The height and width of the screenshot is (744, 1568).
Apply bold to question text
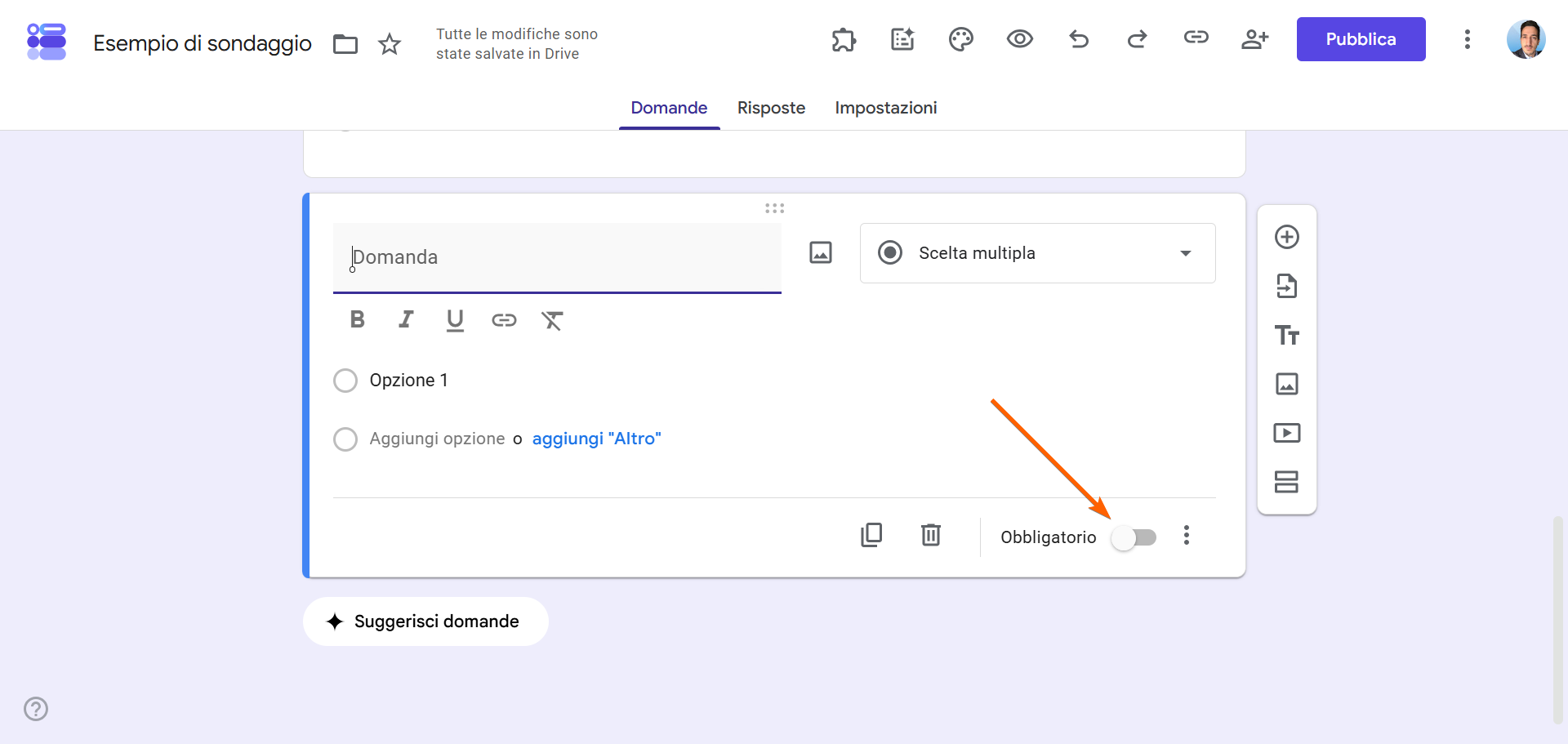click(x=357, y=320)
